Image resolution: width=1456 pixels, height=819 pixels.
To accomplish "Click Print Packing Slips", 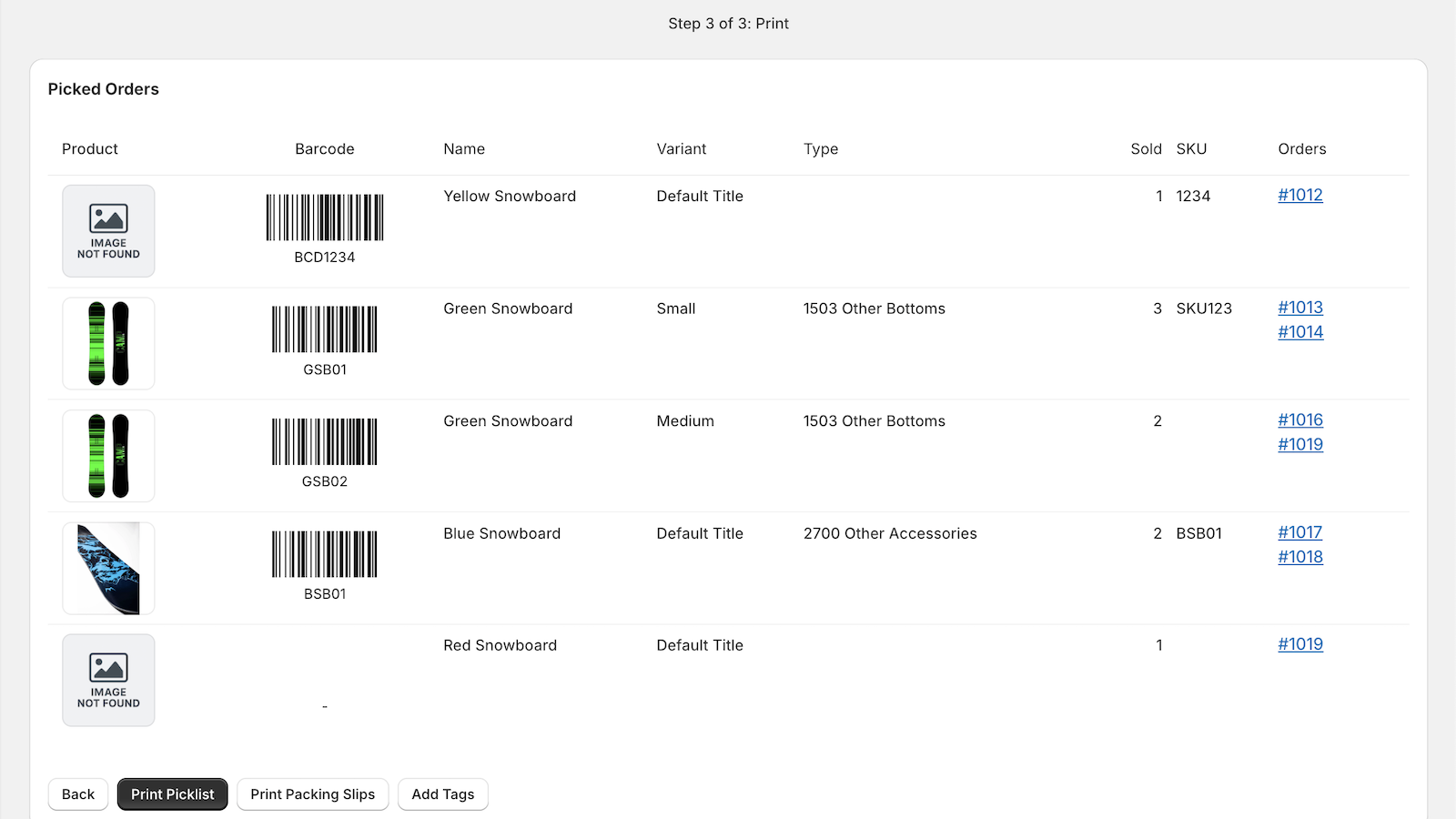I will 312,794.
